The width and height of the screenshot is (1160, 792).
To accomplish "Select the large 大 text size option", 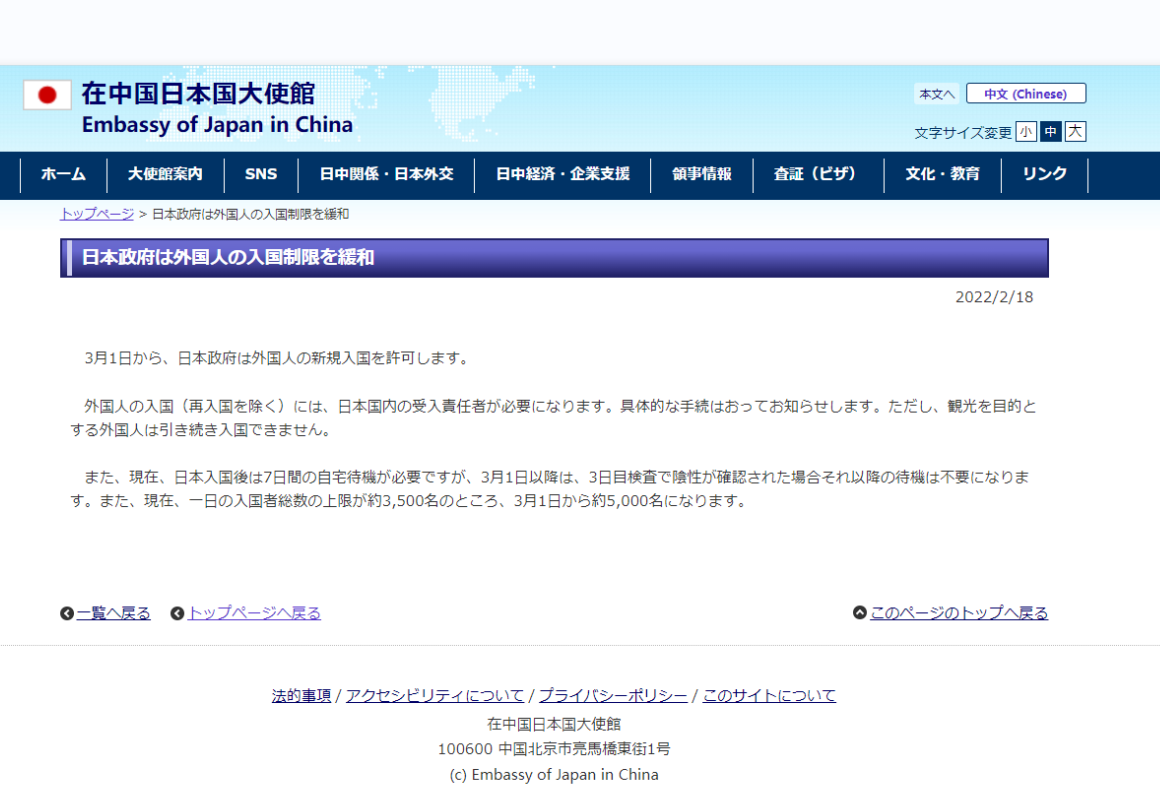I will click(x=1075, y=131).
